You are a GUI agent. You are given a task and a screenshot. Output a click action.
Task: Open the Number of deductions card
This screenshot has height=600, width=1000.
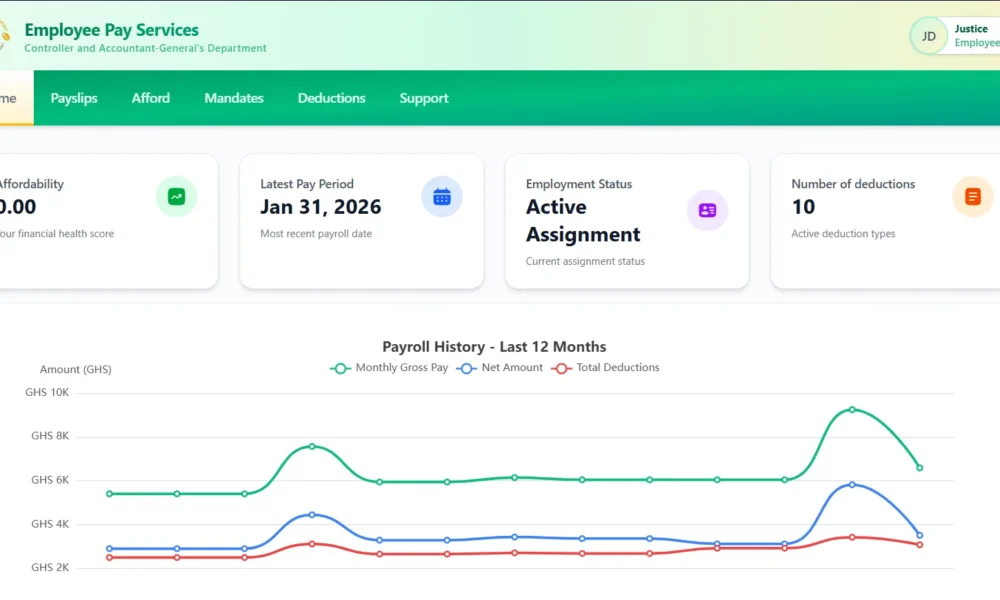(870, 221)
